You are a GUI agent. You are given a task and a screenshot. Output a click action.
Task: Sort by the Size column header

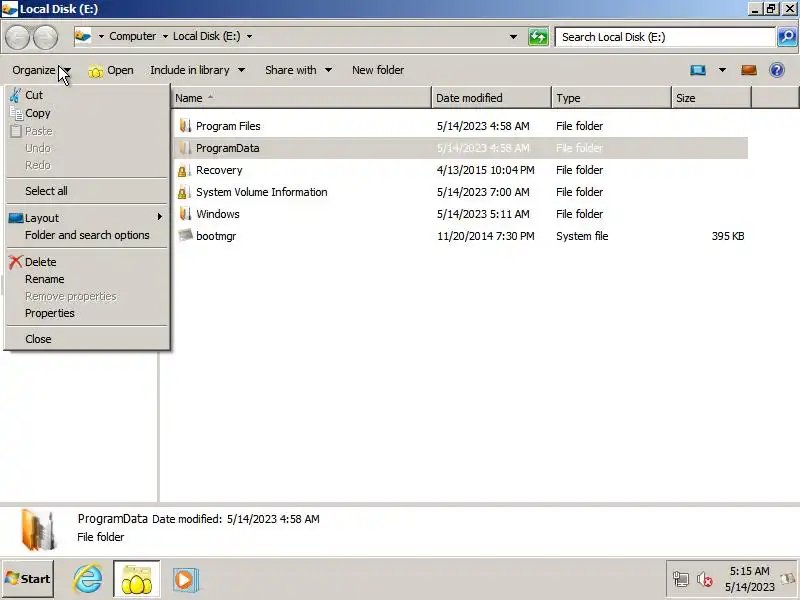click(x=711, y=97)
